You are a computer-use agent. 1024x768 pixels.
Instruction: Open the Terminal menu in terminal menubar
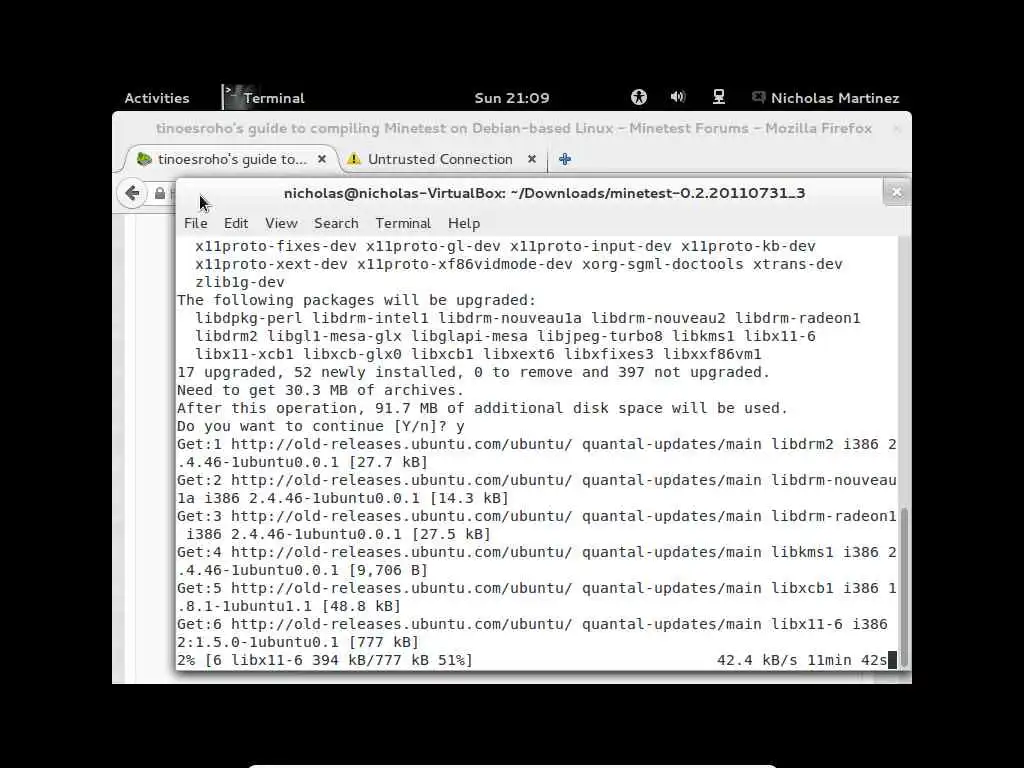coord(403,223)
